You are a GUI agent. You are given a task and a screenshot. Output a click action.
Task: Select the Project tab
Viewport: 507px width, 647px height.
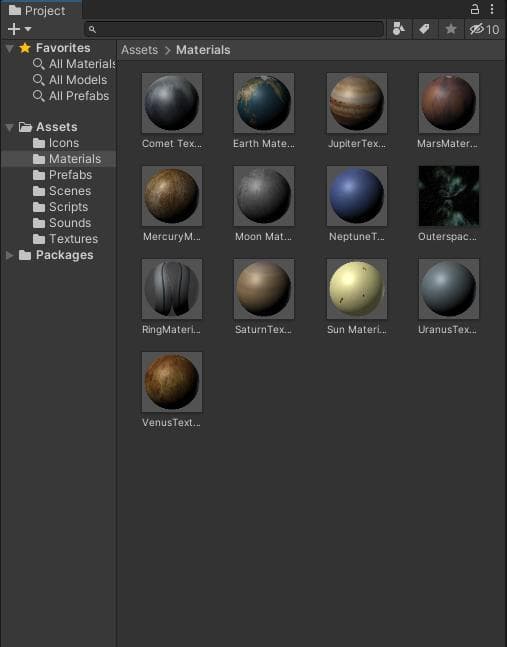click(40, 10)
